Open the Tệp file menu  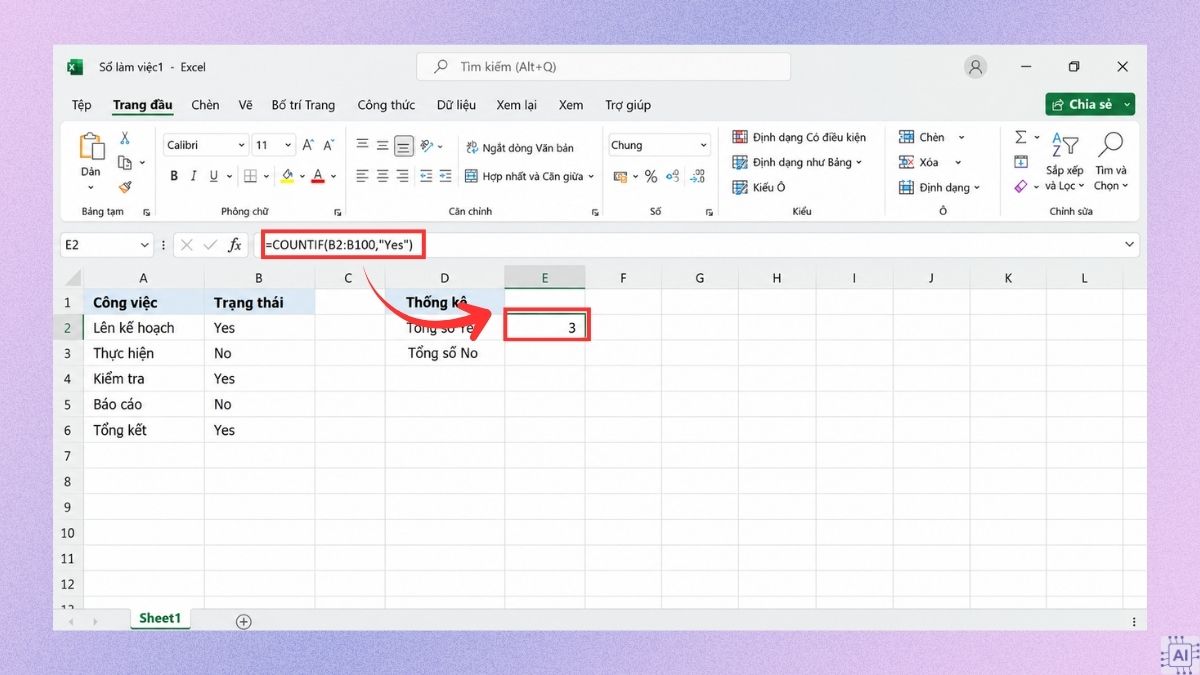click(81, 105)
